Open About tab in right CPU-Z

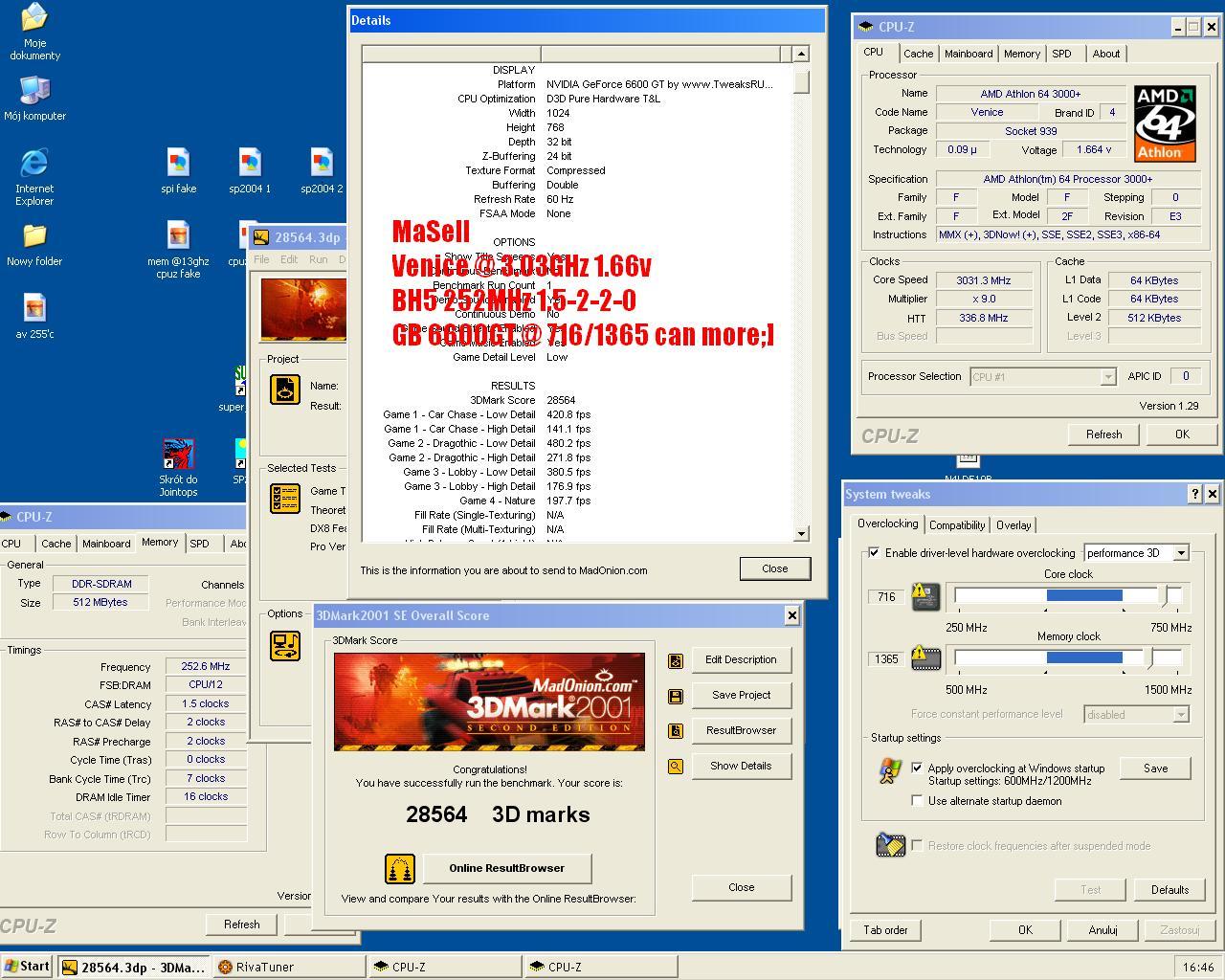[1106, 55]
